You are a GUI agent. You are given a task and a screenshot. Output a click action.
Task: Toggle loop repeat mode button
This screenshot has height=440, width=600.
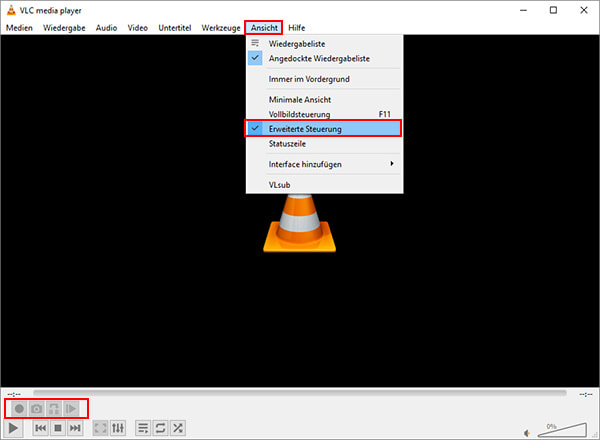pyautogui.click(x=160, y=428)
